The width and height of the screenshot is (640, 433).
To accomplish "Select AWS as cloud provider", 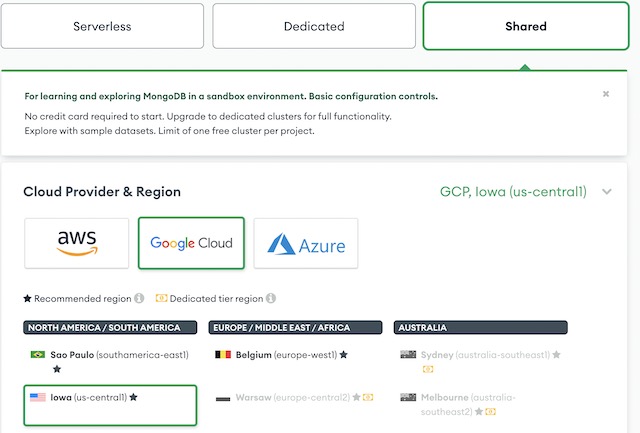I will click(76, 243).
